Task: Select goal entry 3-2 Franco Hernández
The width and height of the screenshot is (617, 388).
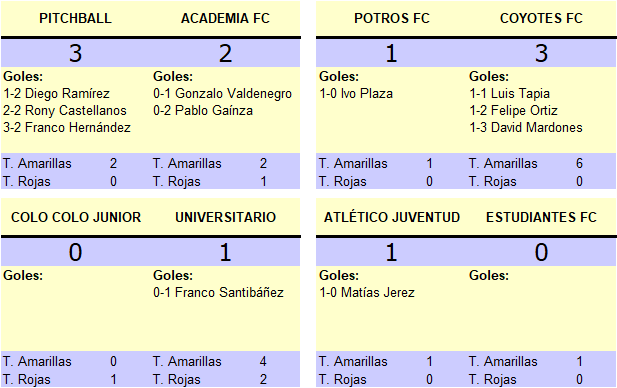Action: pos(67,127)
